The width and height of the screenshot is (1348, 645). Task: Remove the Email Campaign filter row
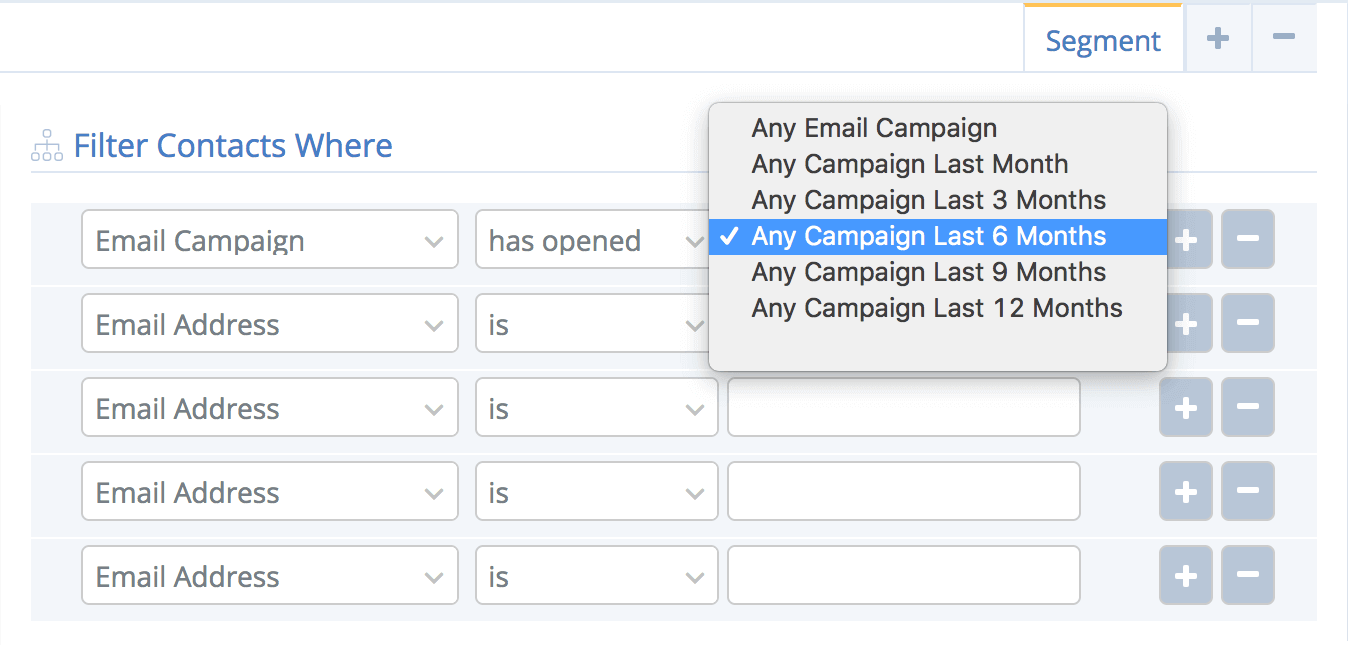coord(1248,239)
